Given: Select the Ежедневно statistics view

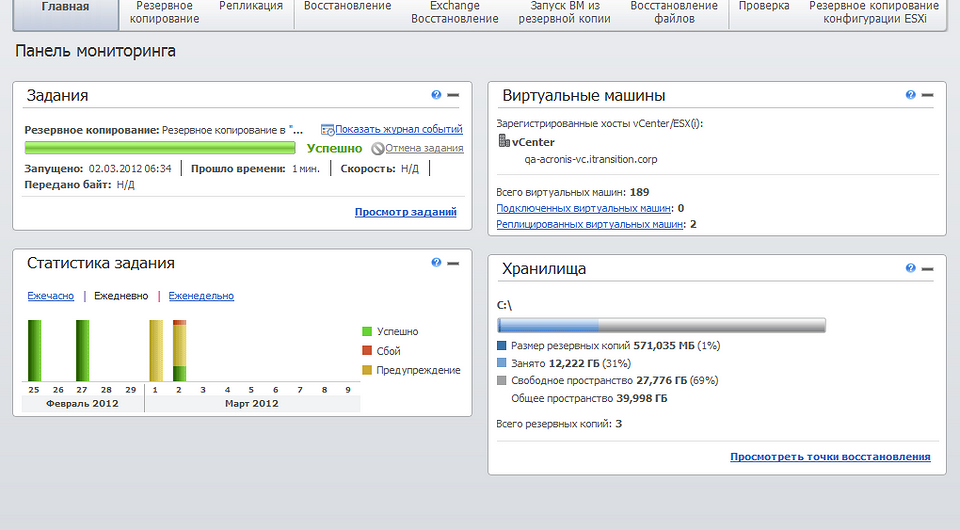Looking at the screenshot, I should point(121,296).
